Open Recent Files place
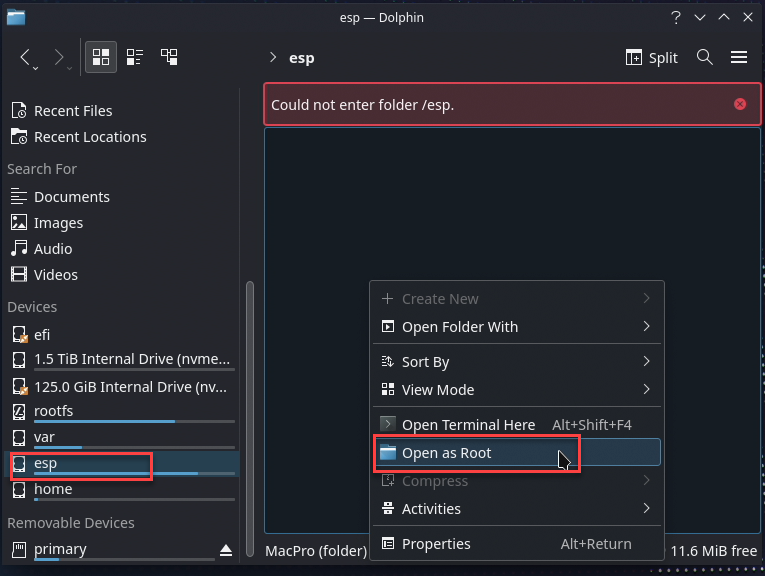 point(123,111)
